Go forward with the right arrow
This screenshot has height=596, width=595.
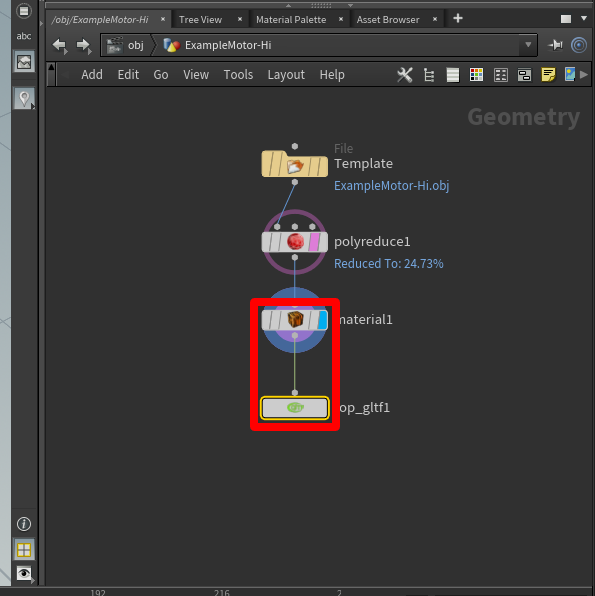pyautogui.click(x=84, y=46)
